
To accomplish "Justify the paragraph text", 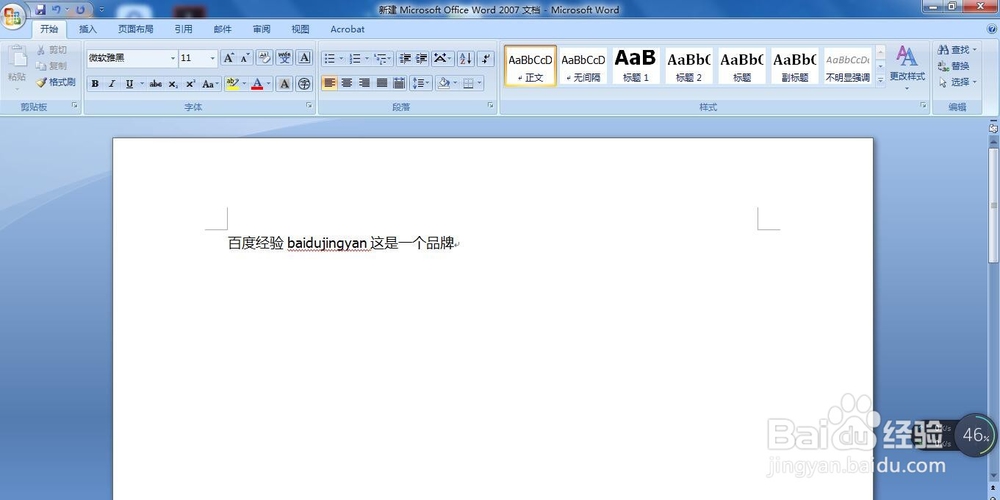I will click(381, 83).
